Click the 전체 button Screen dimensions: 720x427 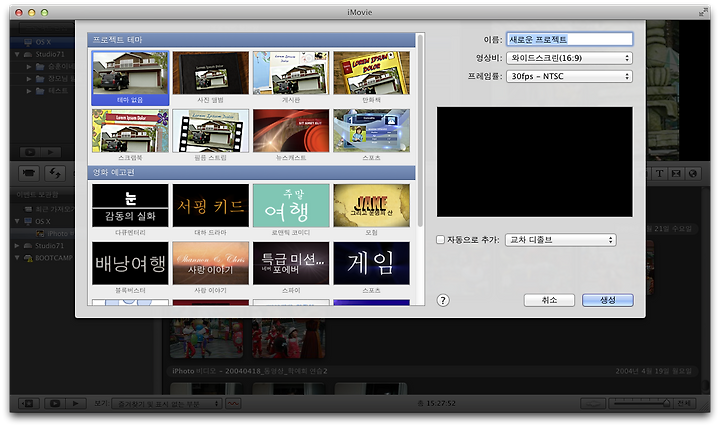pos(684,404)
